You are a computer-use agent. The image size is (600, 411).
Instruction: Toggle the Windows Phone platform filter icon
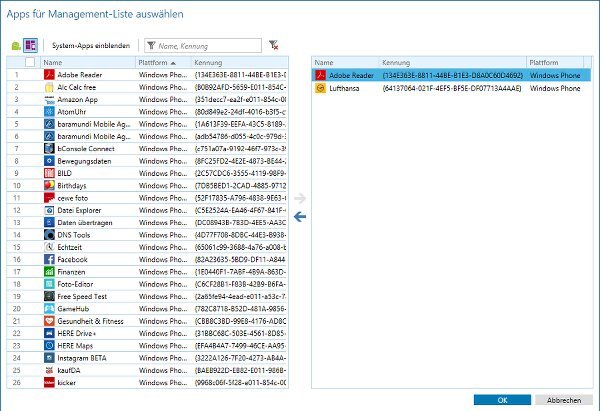(30, 46)
